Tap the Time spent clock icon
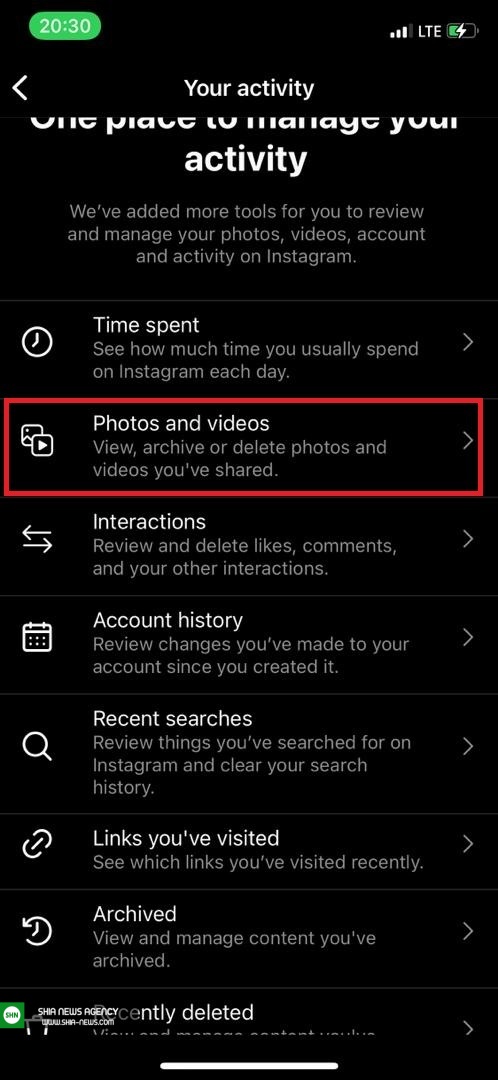 pyautogui.click(x=37, y=342)
